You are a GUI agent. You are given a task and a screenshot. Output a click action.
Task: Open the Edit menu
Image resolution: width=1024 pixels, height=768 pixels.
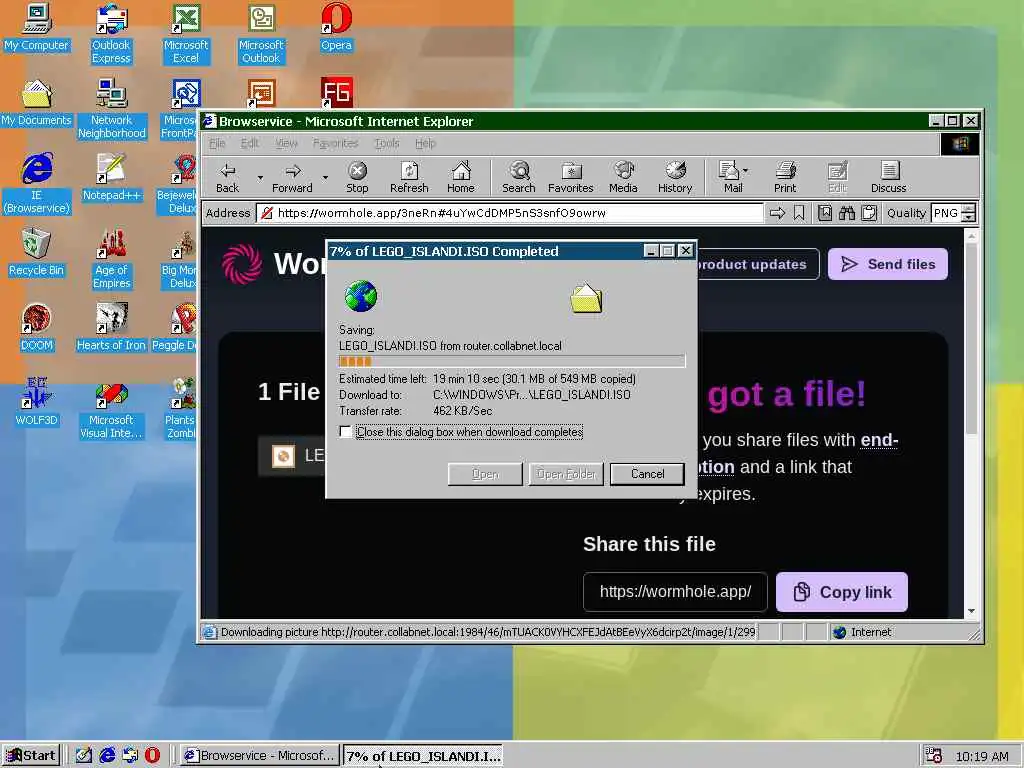tap(250, 143)
